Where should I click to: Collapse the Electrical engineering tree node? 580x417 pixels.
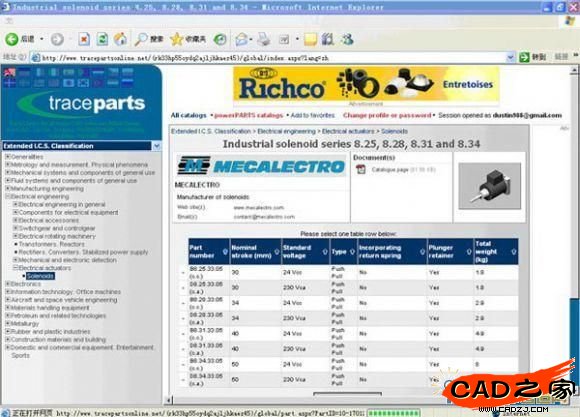click(7, 196)
